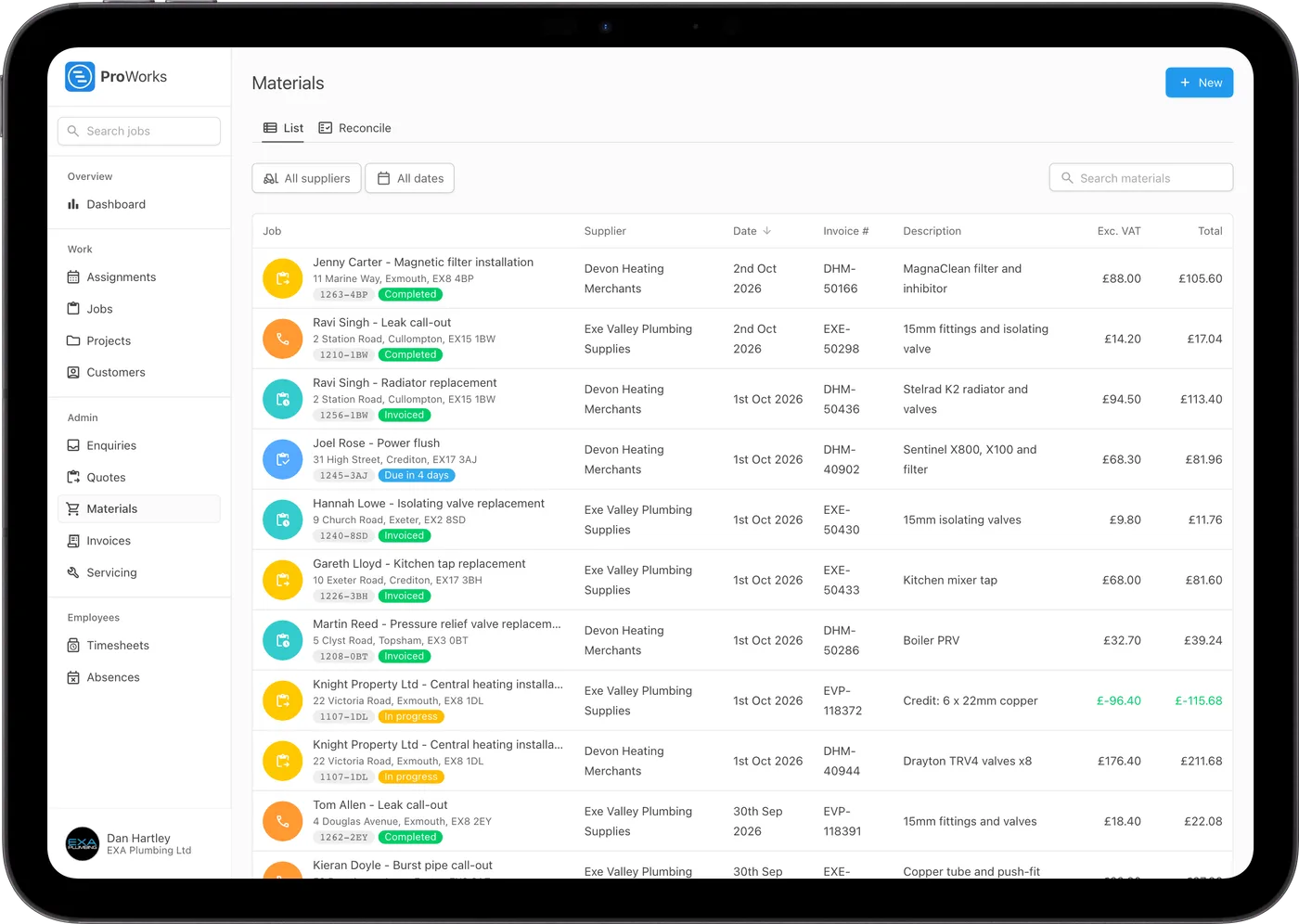Screen dimensions: 1299x924
Task: Open the All suppliers filter dropdown
Action: pos(306,178)
